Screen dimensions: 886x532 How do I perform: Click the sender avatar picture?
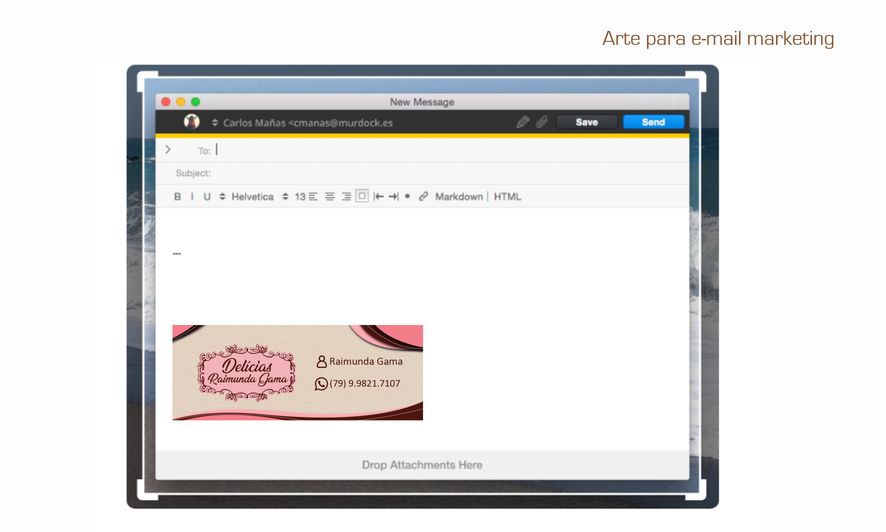coord(191,122)
